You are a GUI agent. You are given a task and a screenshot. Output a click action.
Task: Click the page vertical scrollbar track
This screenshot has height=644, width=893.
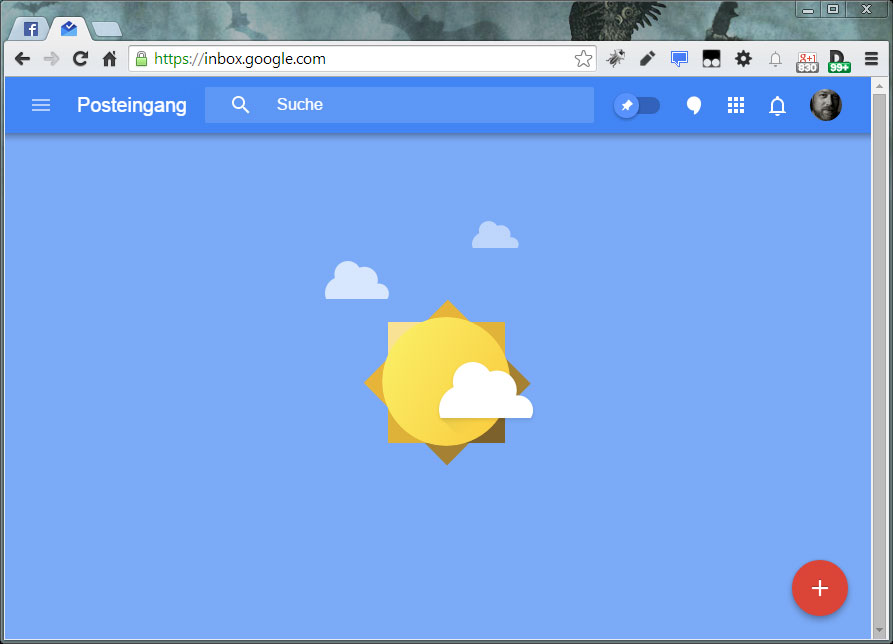tap(879, 359)
